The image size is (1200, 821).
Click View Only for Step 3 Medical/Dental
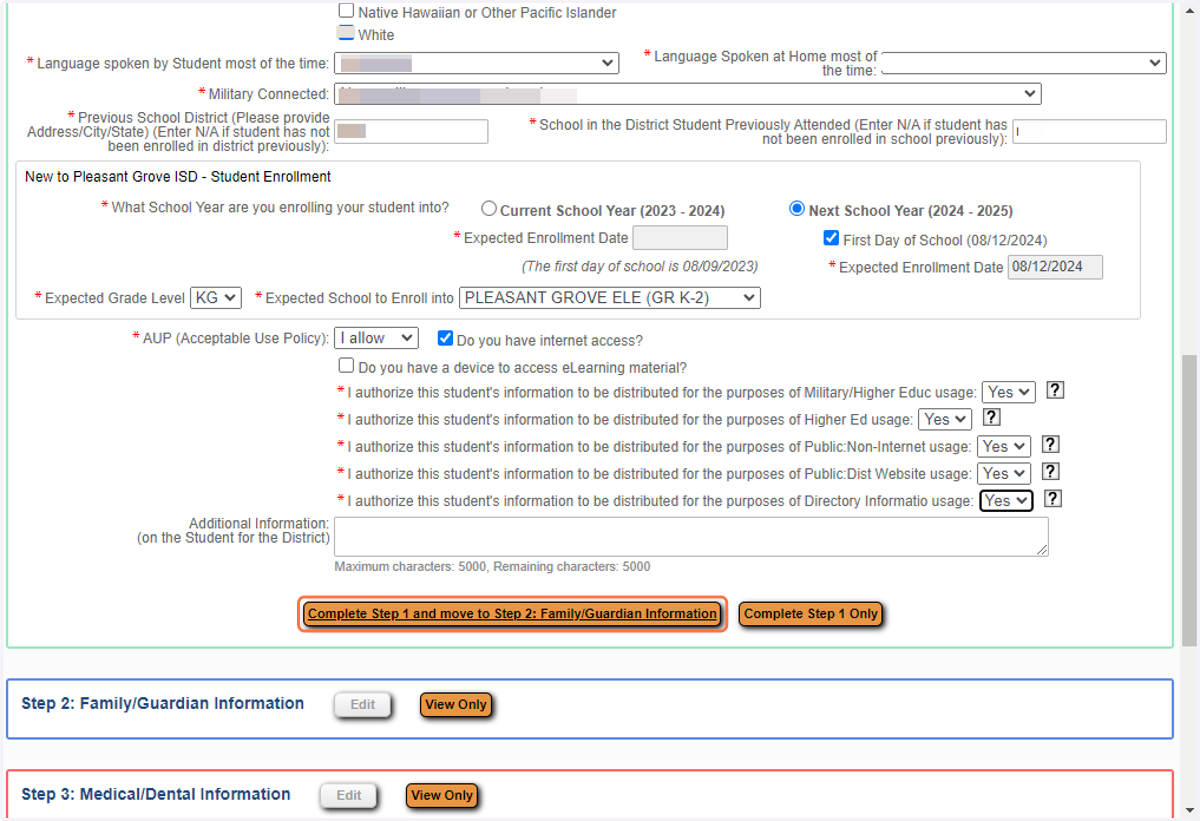click(442, 796)
